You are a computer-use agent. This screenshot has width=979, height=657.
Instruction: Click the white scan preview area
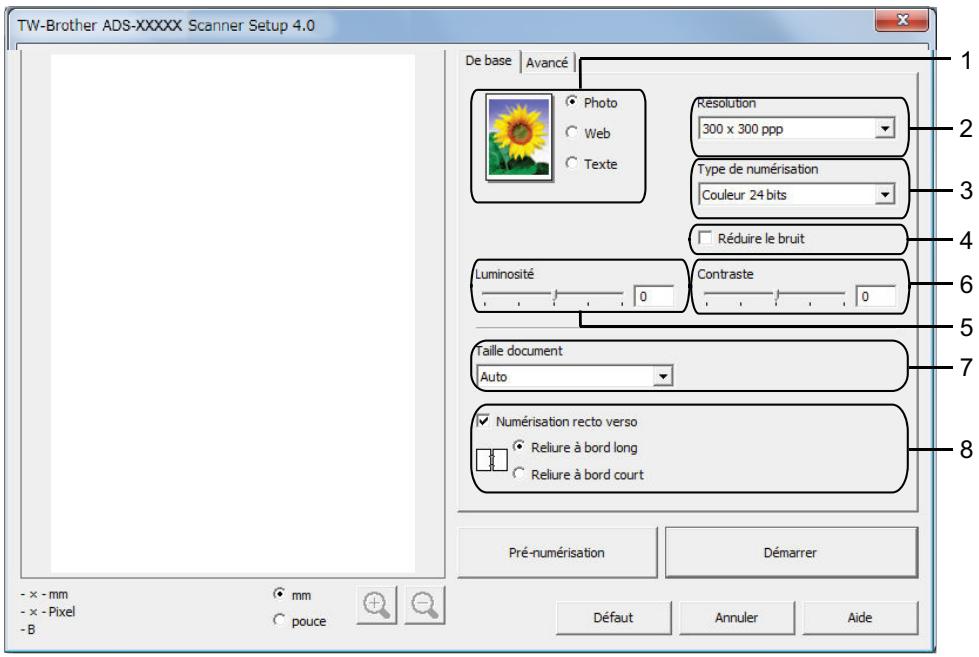click(x=233, y=314)
